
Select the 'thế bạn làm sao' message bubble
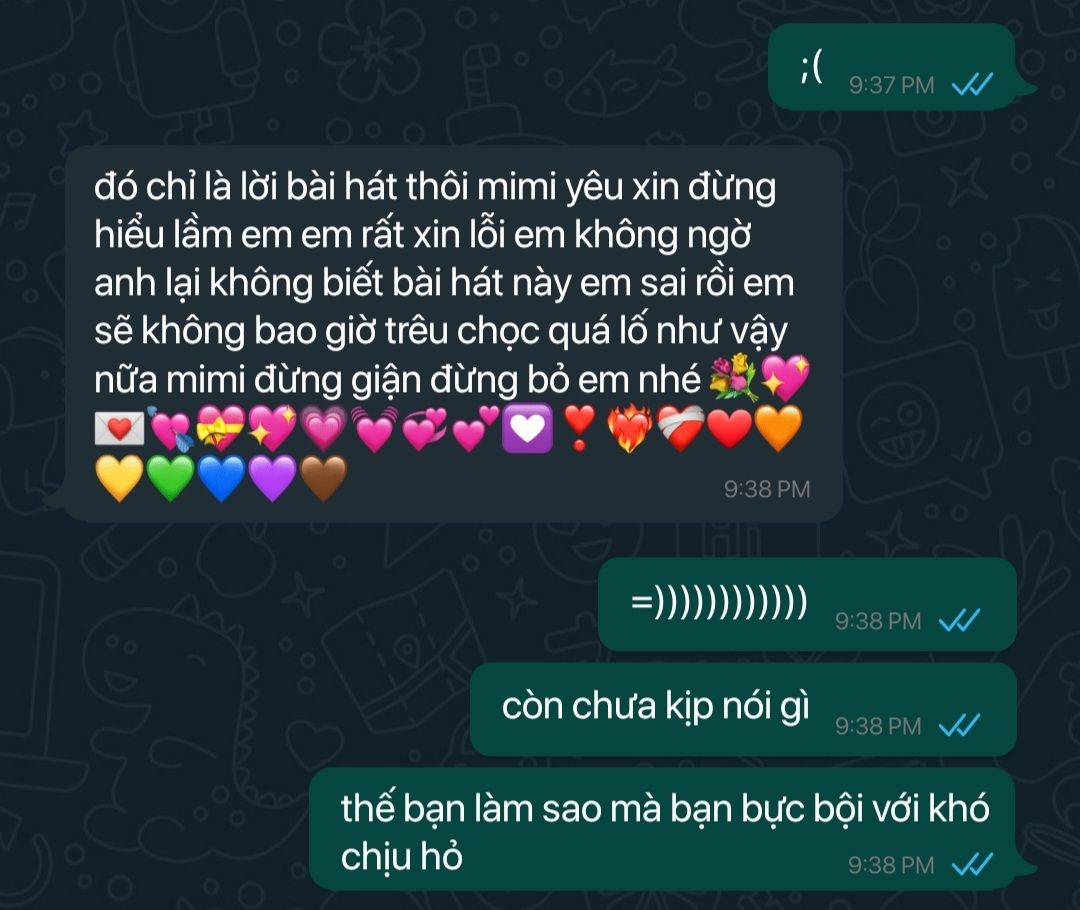pyautogui.click(x=673, y=829)
